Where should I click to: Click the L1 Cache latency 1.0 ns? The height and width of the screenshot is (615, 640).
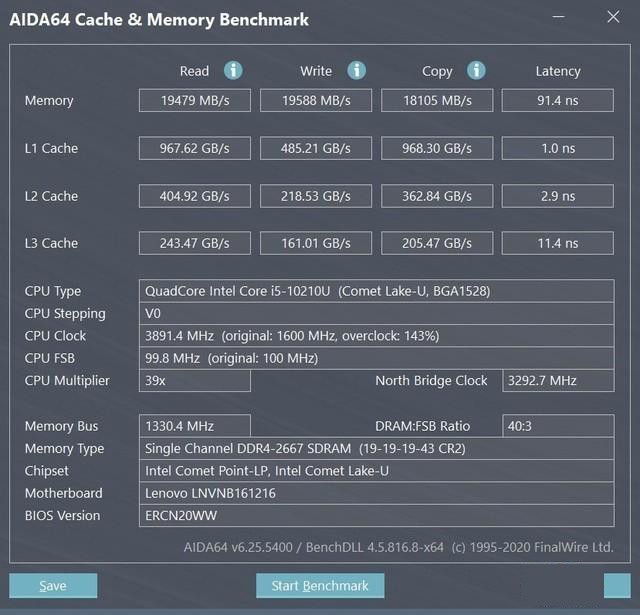(x=558, y=148)
